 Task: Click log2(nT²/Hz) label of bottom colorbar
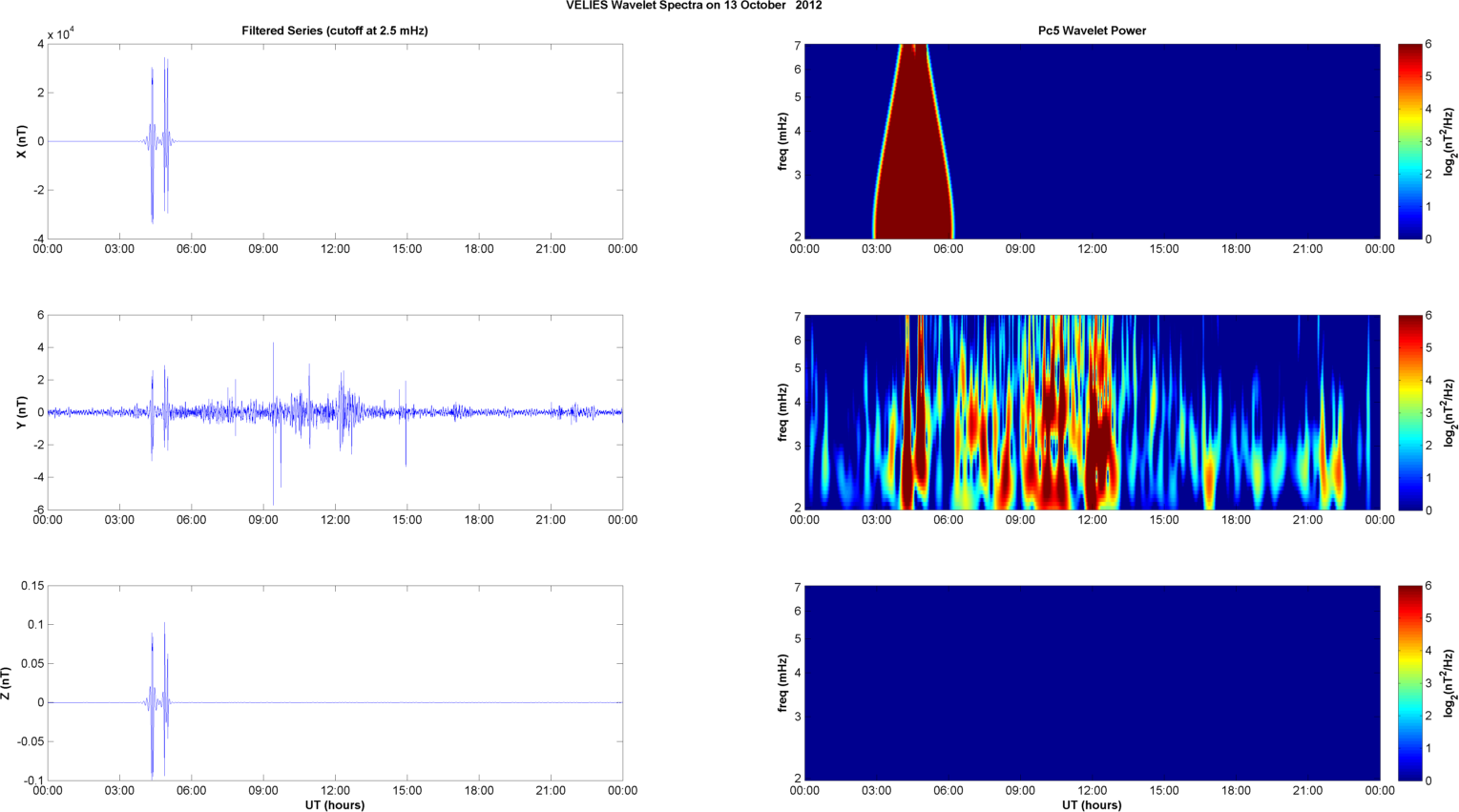(x=1449, y=683)
